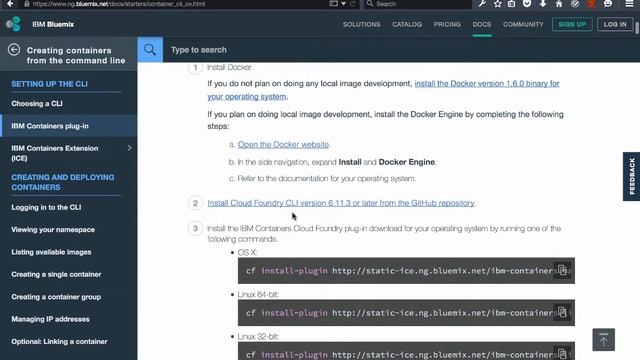Open Optional: Linking a container topic
Image resolution: width=640 pixels, height=360 pixels.
click(59, 341)
